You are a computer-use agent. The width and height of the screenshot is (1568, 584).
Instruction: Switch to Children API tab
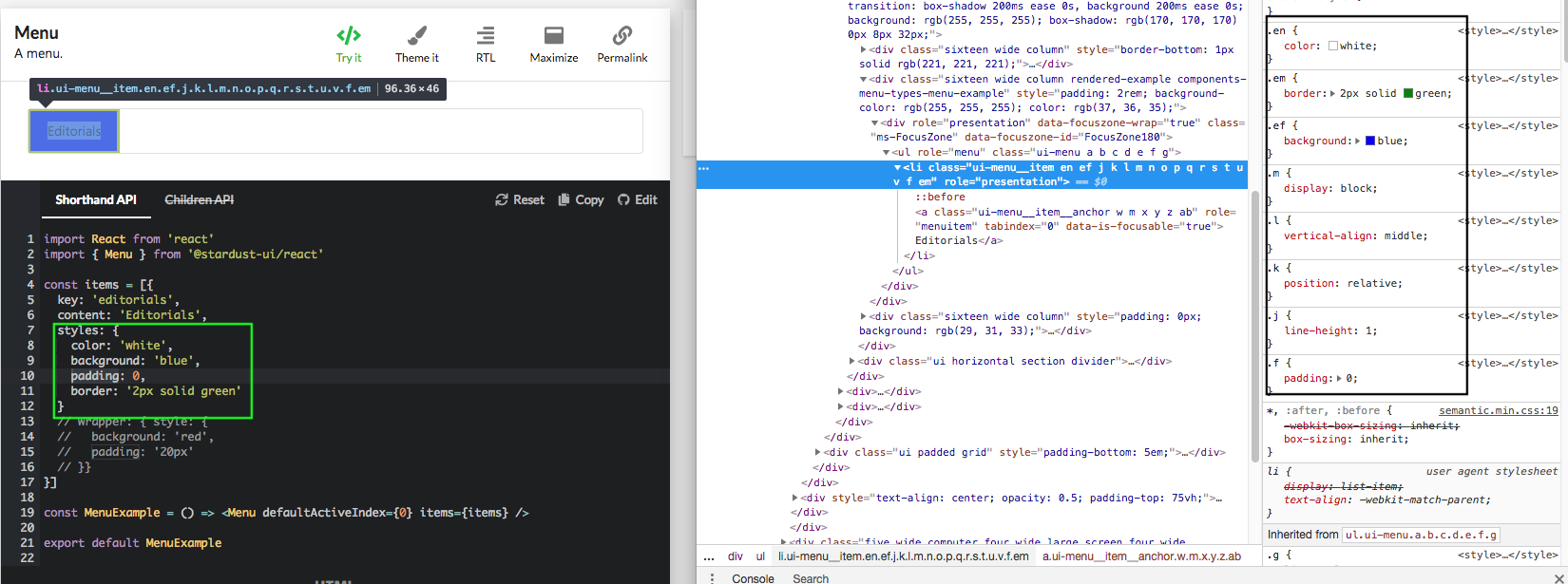click(x=200, y=199)
